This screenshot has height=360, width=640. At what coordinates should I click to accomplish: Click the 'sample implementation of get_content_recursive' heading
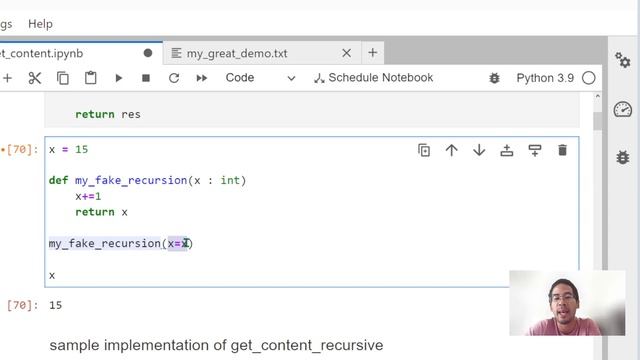click(216, 345)
